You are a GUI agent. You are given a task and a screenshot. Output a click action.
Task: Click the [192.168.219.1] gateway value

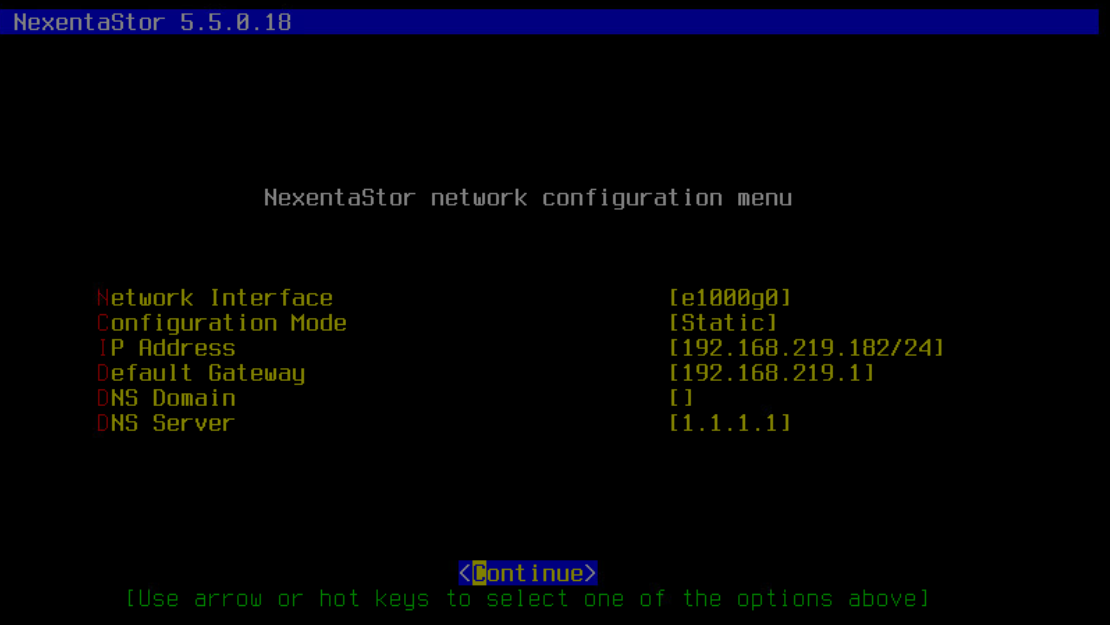point(772,373)
